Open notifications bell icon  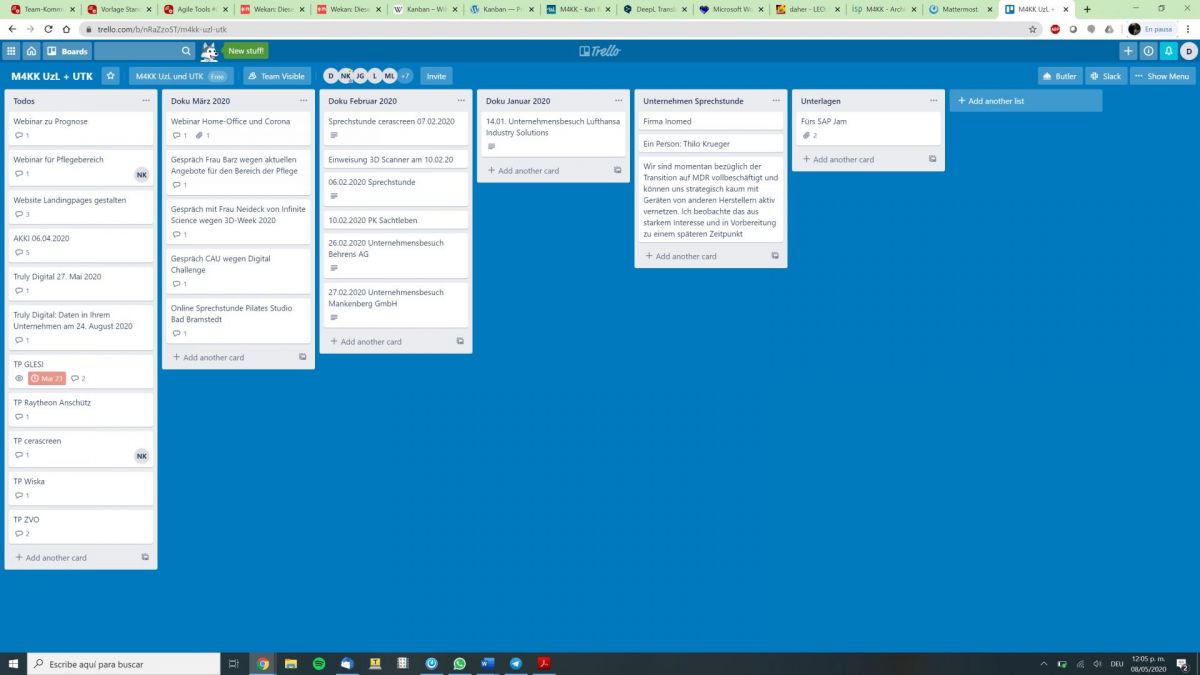point(1168,51)
